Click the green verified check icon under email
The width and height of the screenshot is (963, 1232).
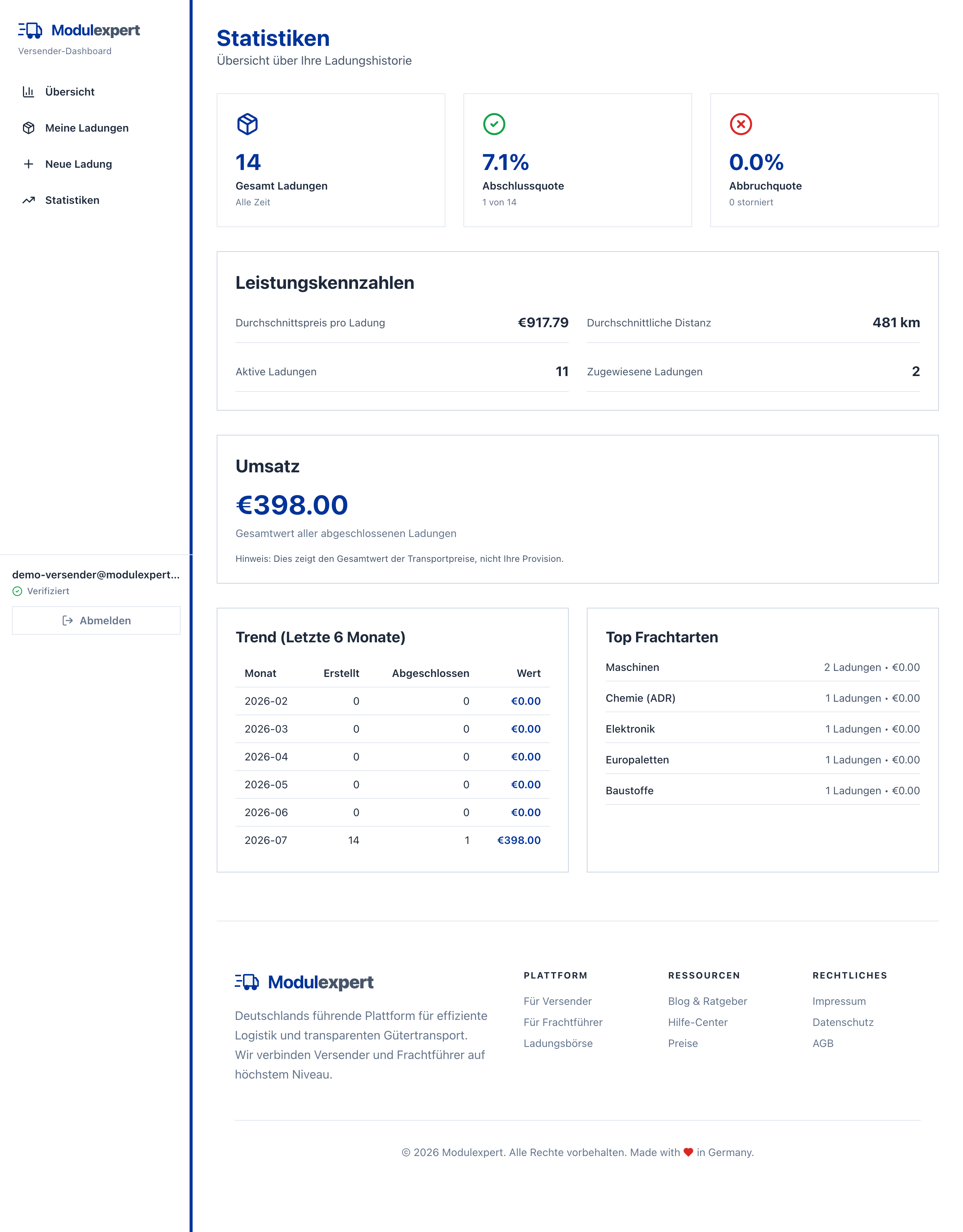(17, 591)
